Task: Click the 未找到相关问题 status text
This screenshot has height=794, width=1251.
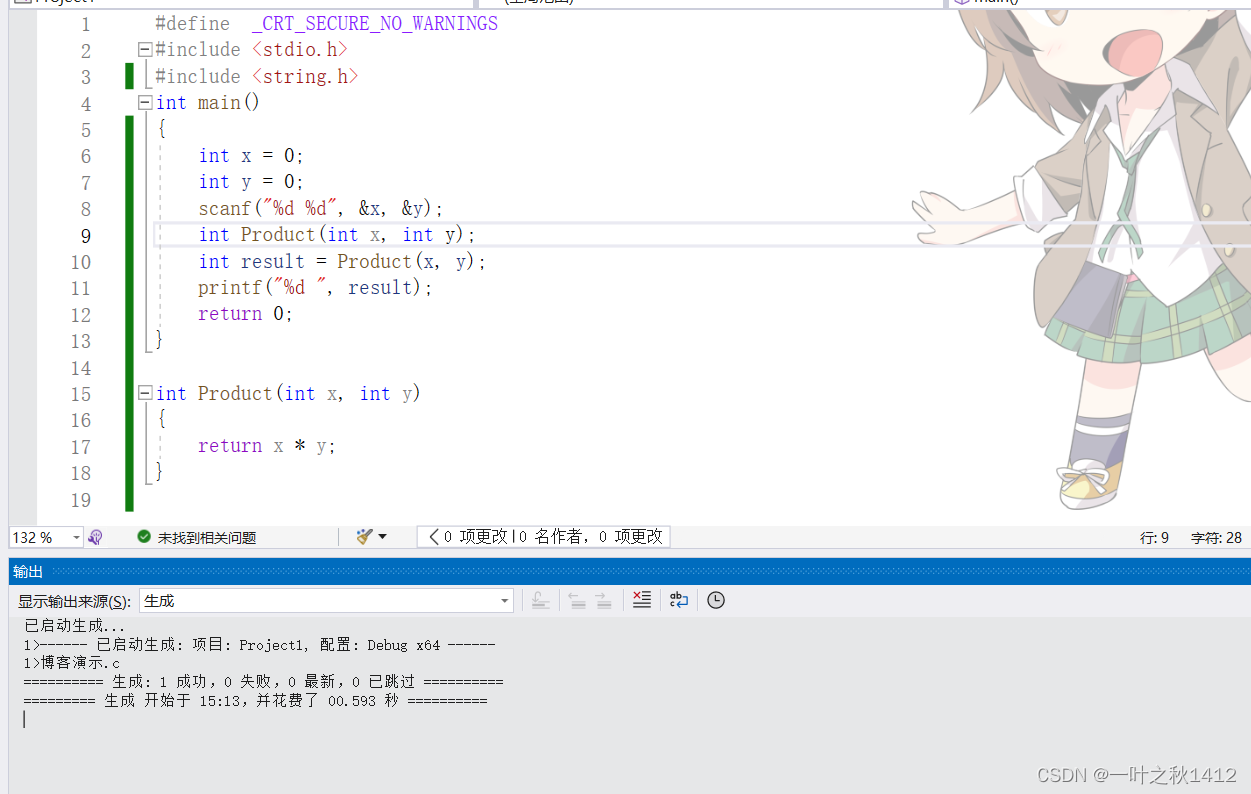Action: click(207, 537)
